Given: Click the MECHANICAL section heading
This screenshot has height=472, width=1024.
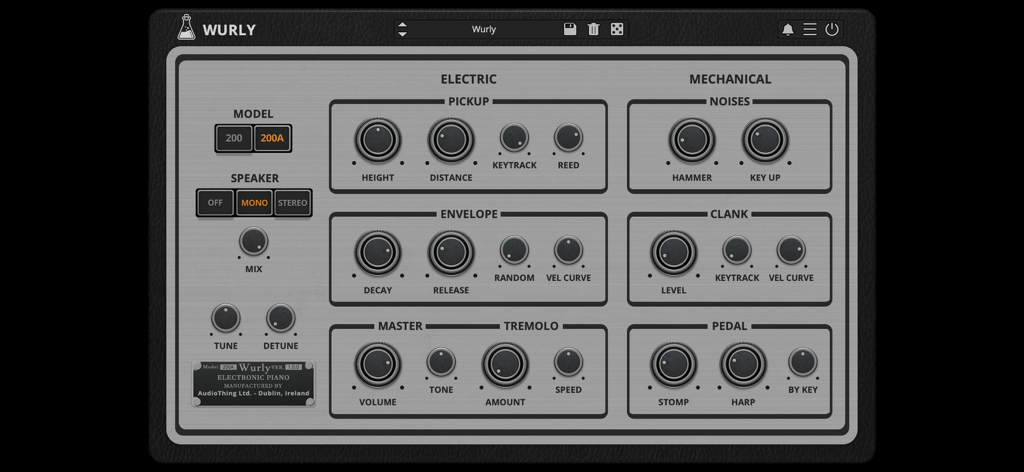Looking at the screenshot, I should click(x=730, y=79).
